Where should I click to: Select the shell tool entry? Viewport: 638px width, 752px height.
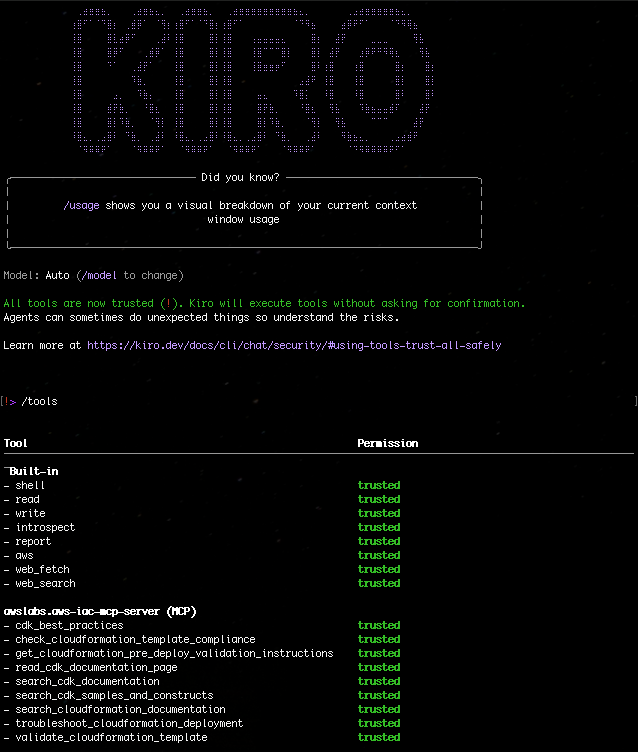point(30,485)
